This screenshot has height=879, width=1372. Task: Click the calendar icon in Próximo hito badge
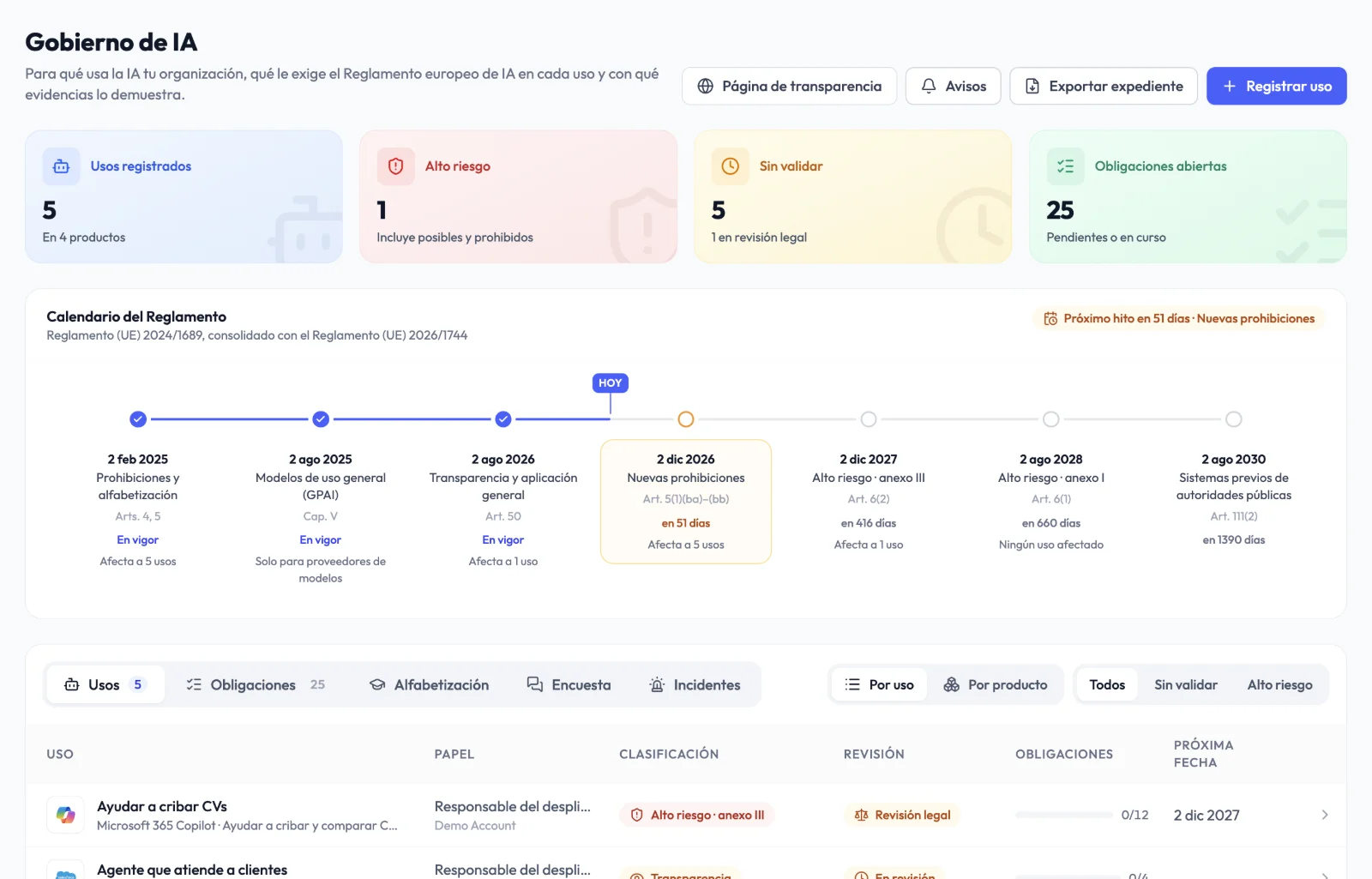(x=1050, y=319)
